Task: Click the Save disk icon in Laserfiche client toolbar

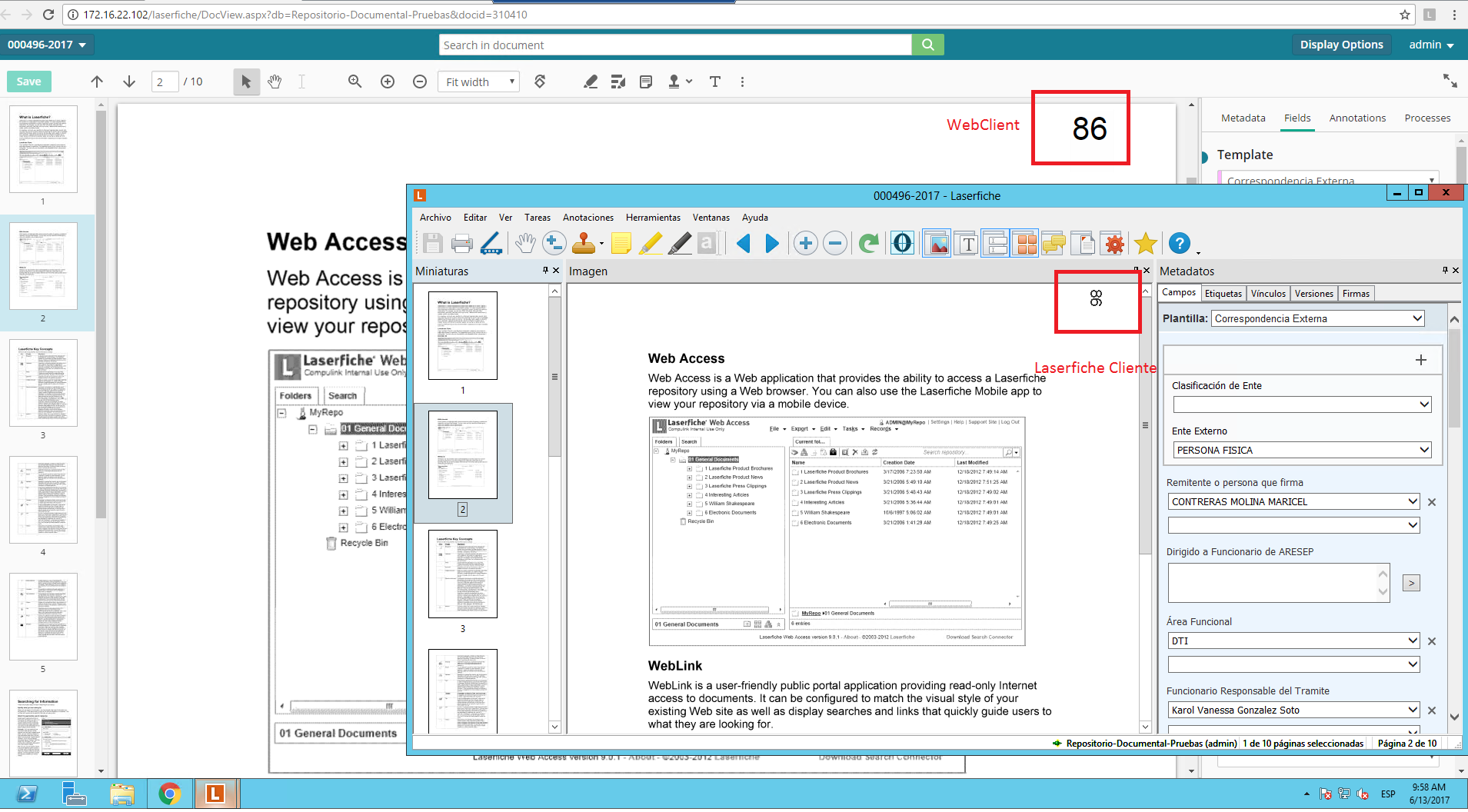Action: (432, 244)
